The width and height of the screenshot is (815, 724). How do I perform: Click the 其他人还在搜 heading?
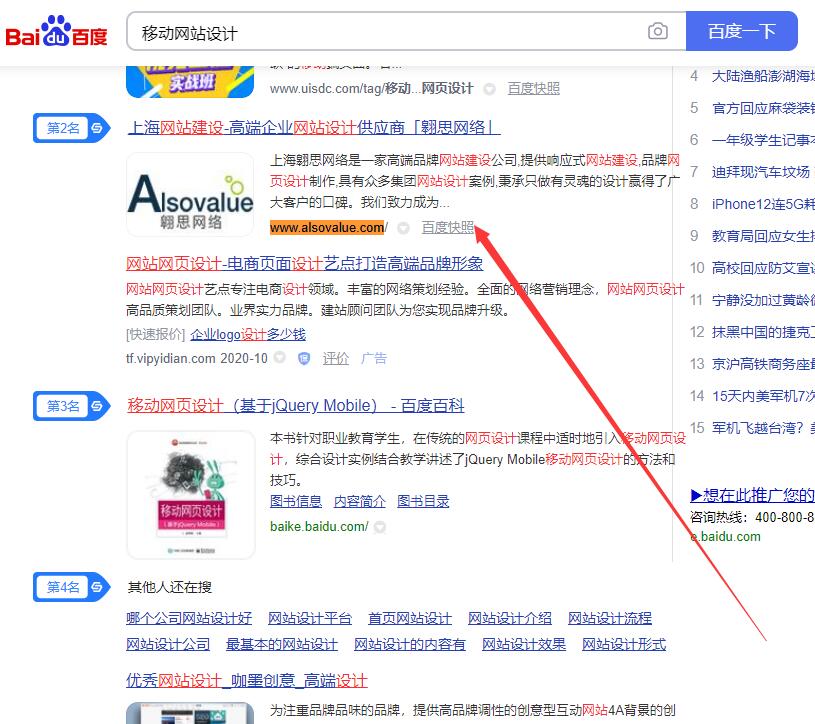coord(170,587)
